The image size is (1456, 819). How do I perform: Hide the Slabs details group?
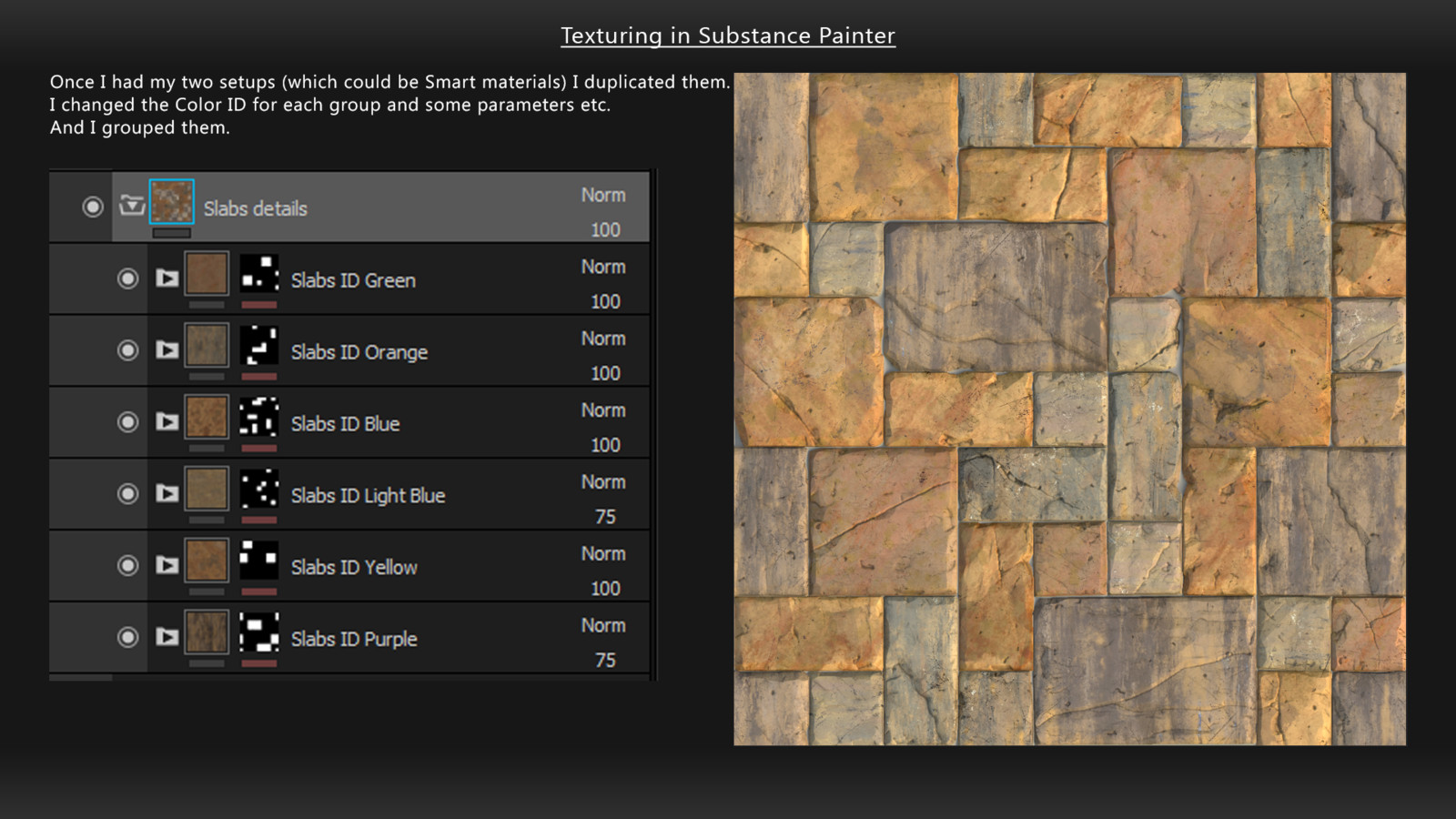pyautogui.click(x=93, y=207)
